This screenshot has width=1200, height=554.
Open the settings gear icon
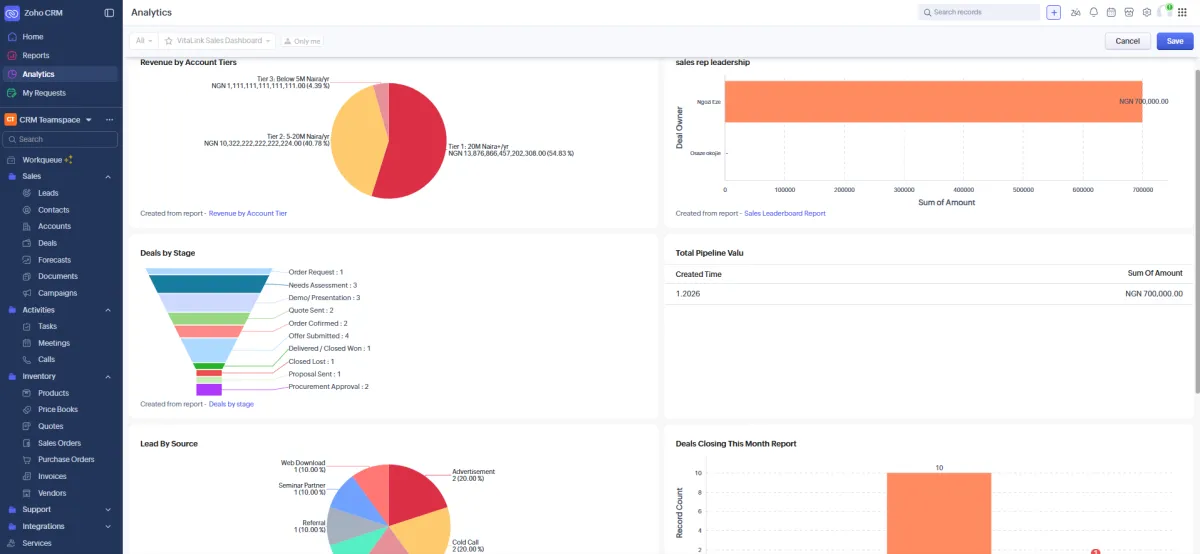(x=1147, y=12)
